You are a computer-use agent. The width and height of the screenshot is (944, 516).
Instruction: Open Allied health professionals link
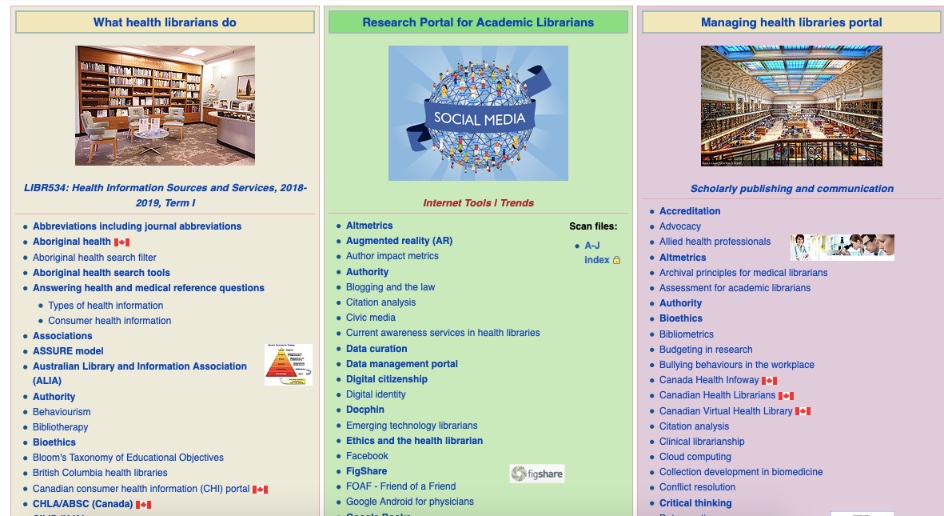715,241
